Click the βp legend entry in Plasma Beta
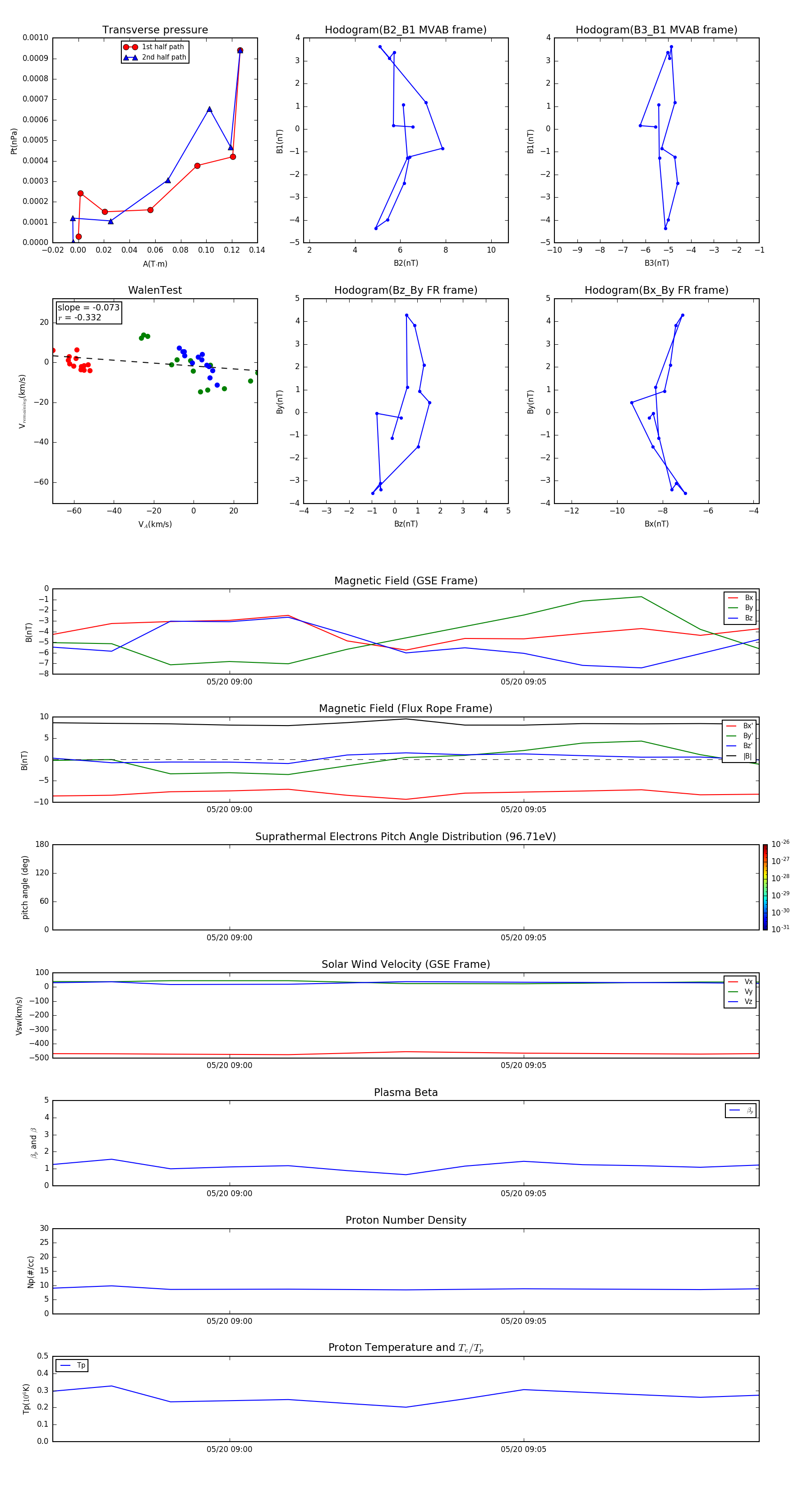The width and height of the screenshot is (812, 1489). tap(741, 1110)
